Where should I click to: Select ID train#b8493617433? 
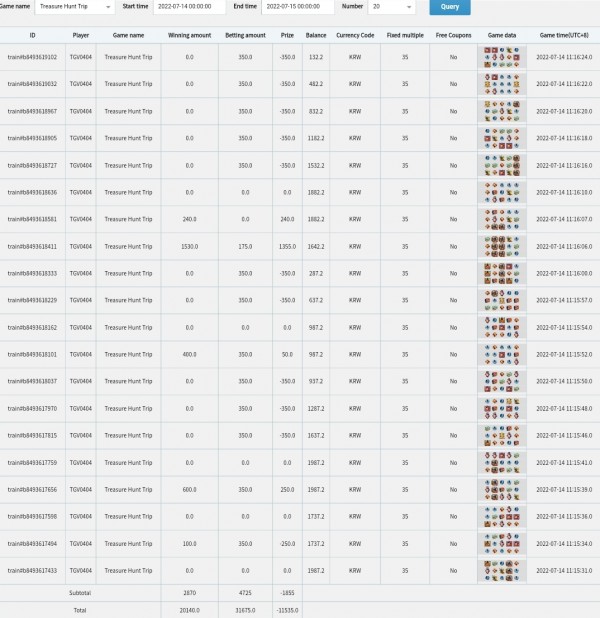point(32,571)
